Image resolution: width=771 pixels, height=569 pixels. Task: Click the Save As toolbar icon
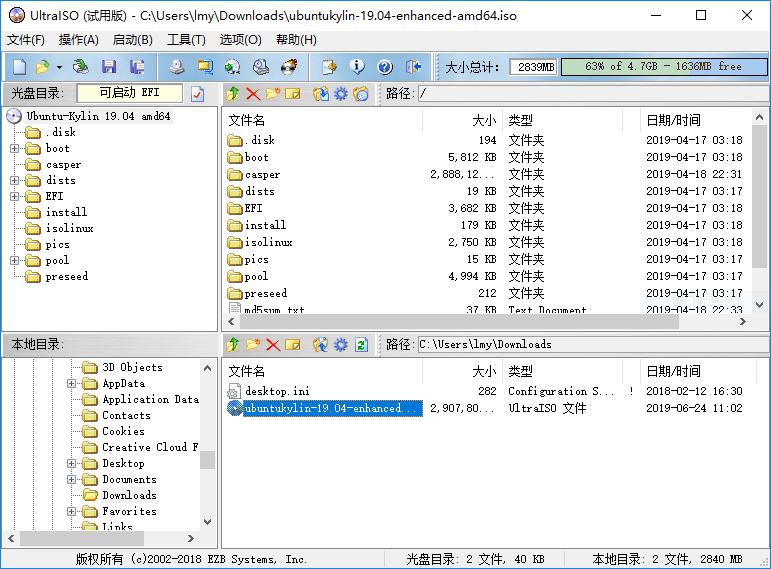137,67
